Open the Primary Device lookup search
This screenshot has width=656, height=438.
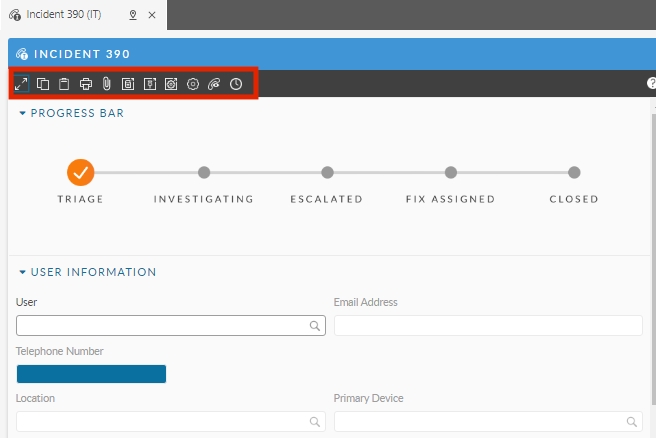(x=631, y=422)
